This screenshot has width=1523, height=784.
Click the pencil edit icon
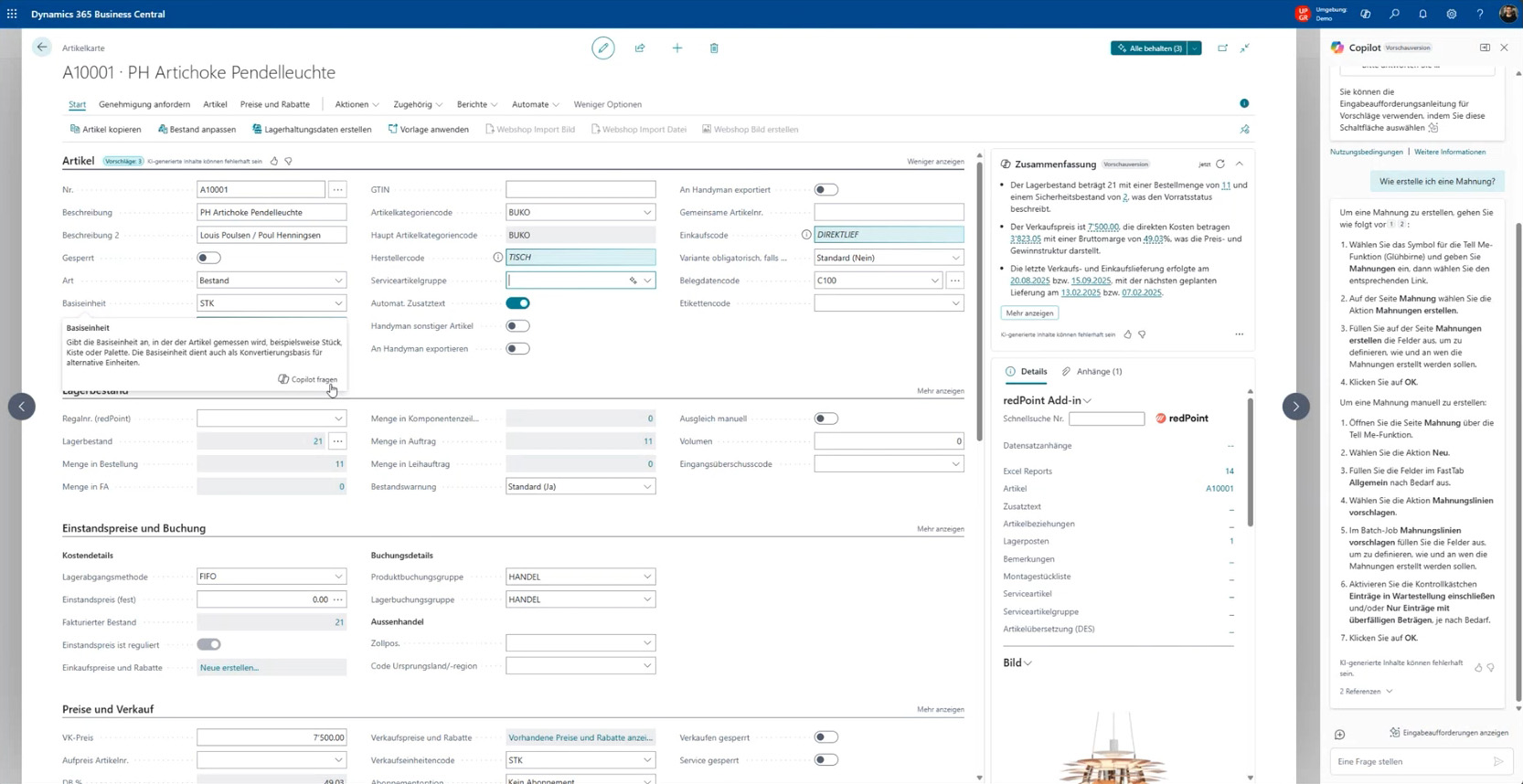pos(602,48)
